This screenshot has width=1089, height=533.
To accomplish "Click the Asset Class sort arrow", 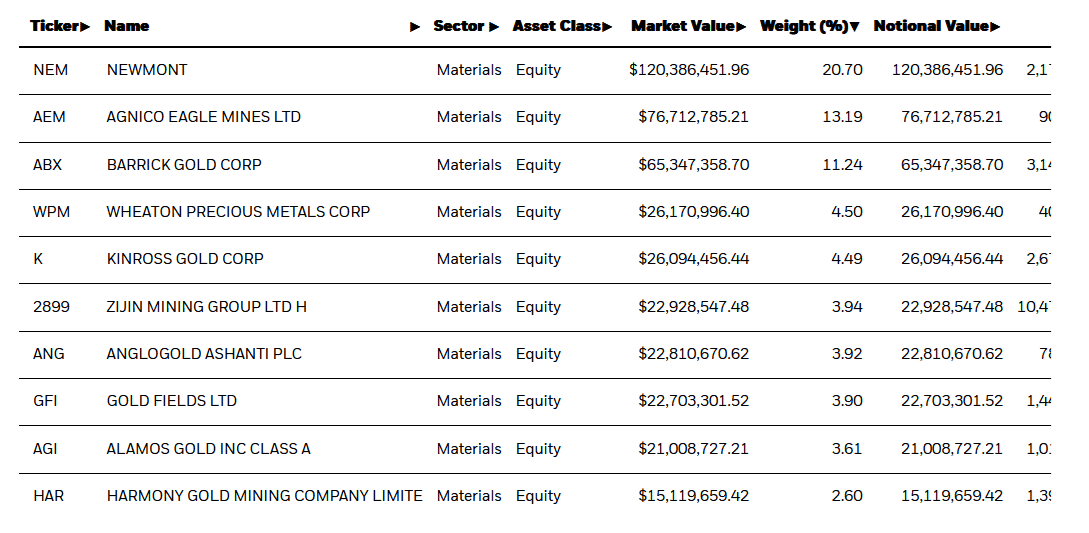I will (x=607, y=27).
